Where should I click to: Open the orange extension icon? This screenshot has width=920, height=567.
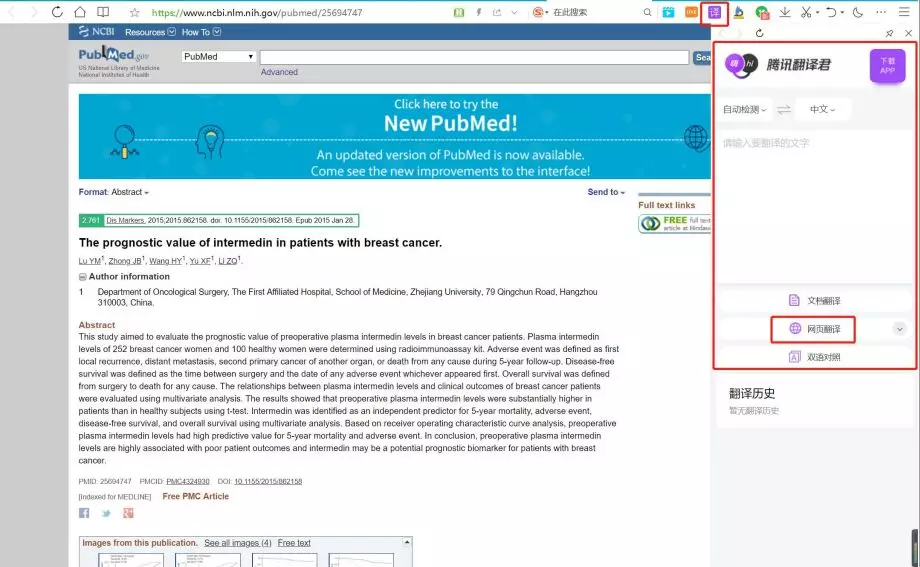click(x=691, y=12)
